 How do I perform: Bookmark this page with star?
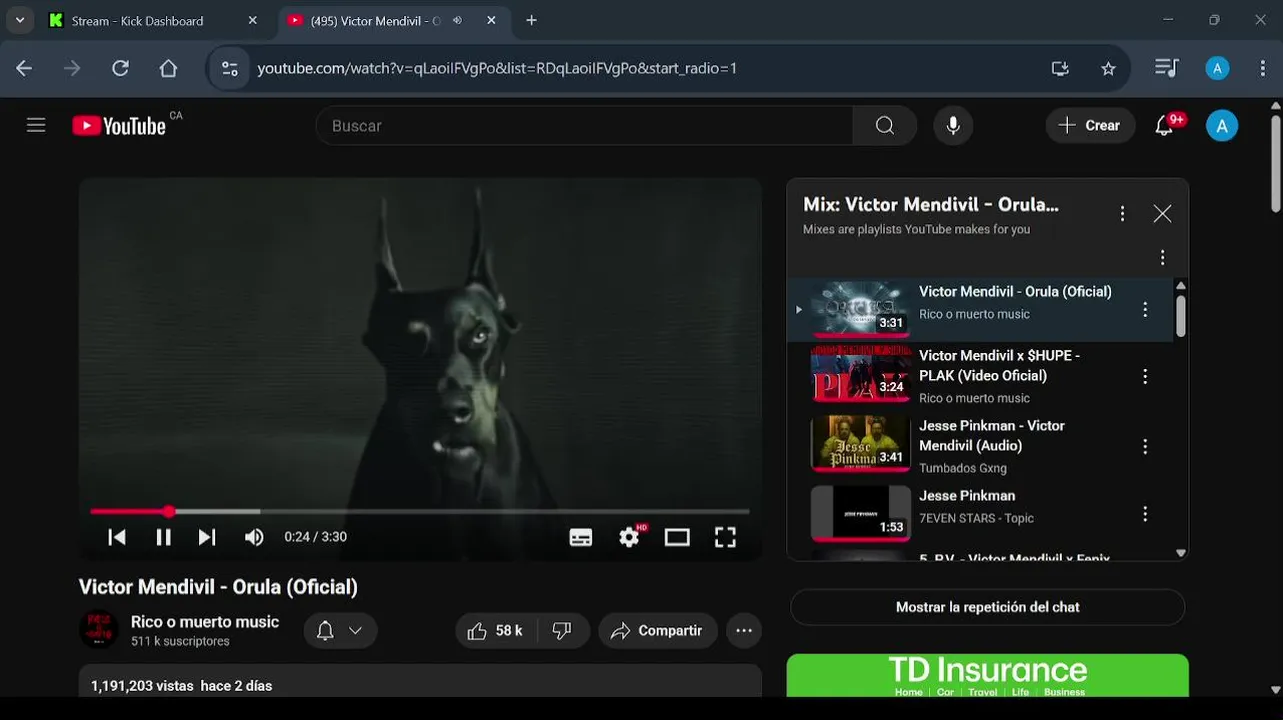1108,68
